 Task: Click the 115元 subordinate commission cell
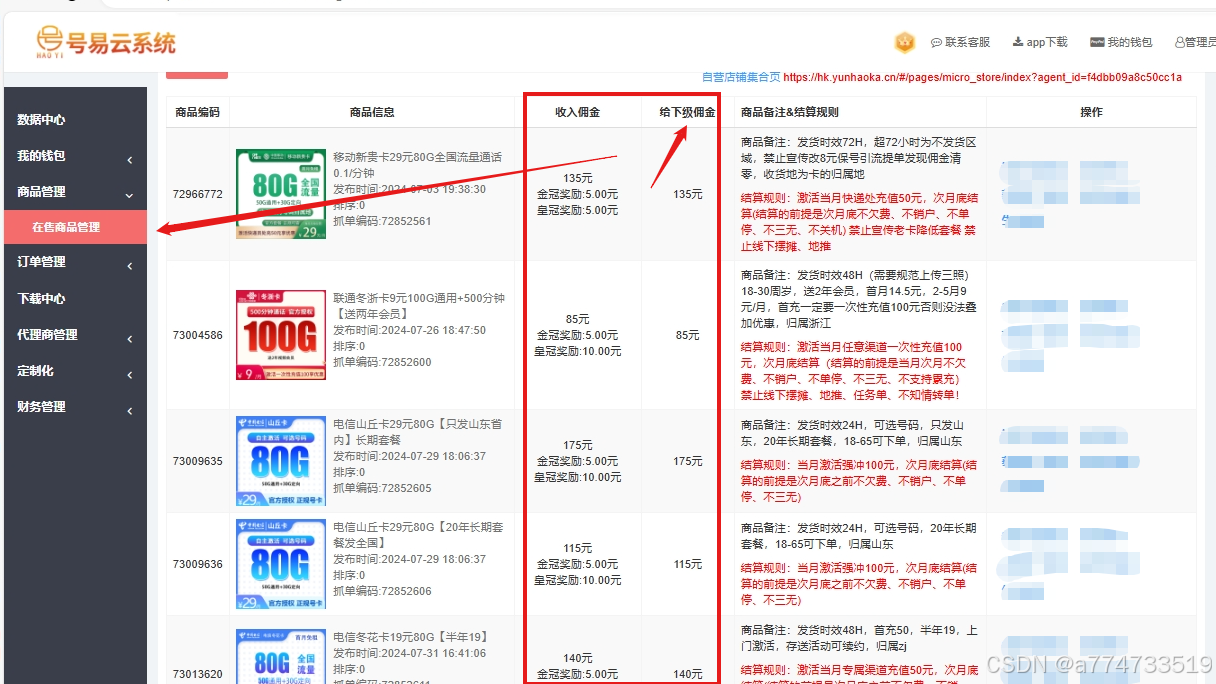[688, 564]
